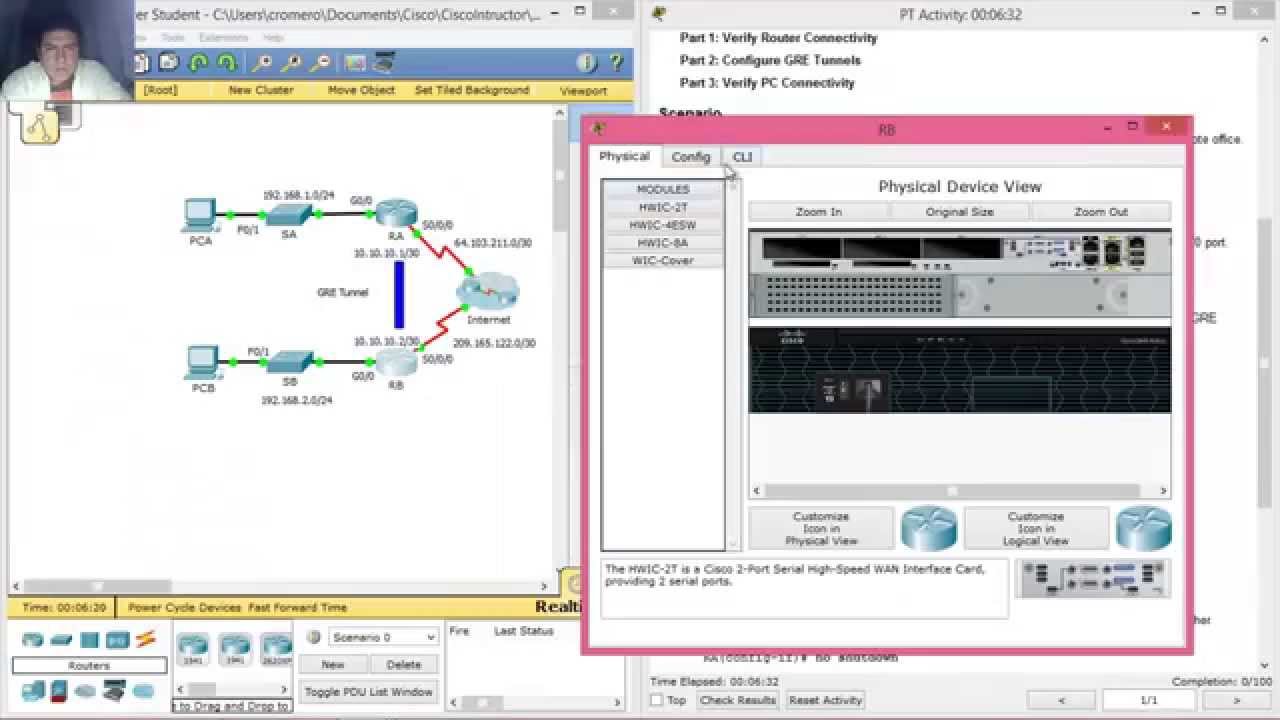Click the HWIC-2T module preview thumbnail

point(1091,578)
